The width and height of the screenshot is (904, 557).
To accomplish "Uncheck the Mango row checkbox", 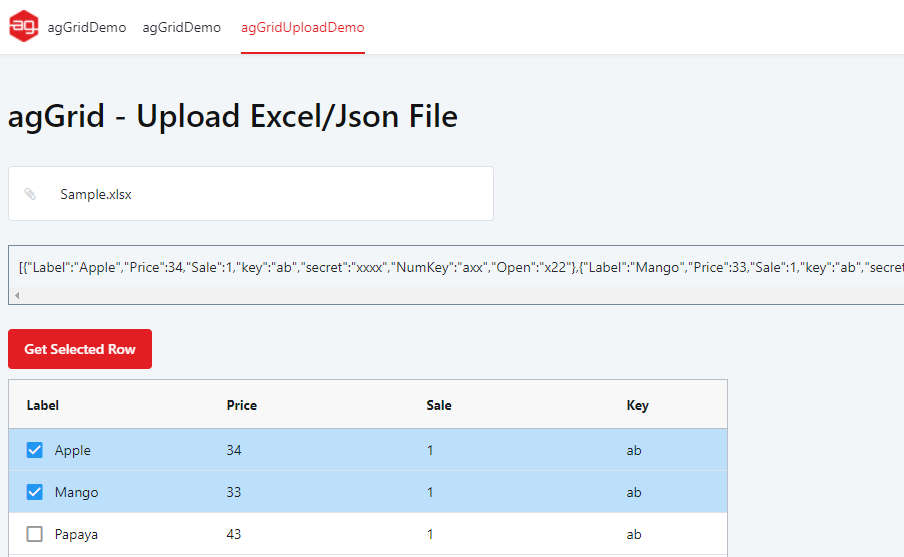I will [35, 492].
